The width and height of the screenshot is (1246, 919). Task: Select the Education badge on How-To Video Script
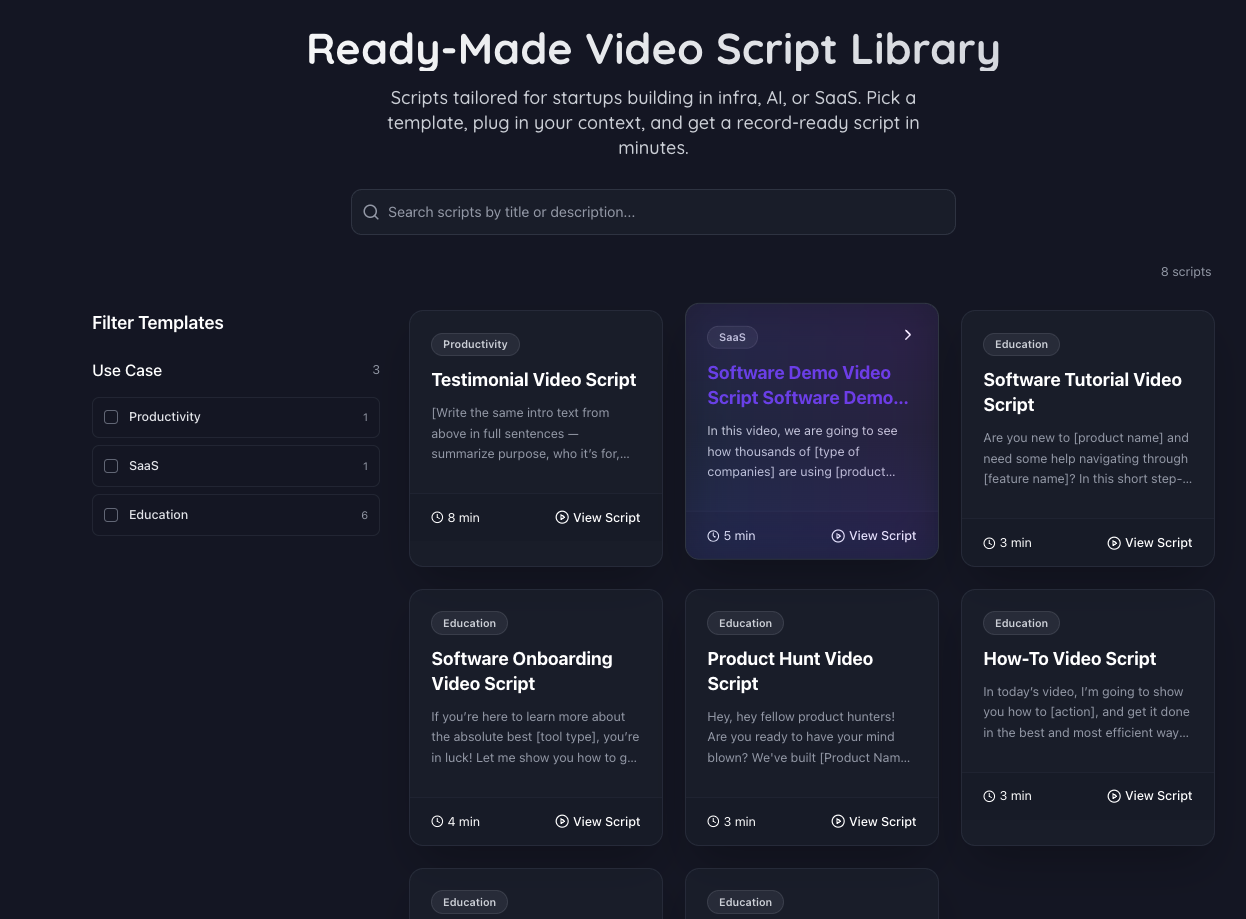point(1021,623)
